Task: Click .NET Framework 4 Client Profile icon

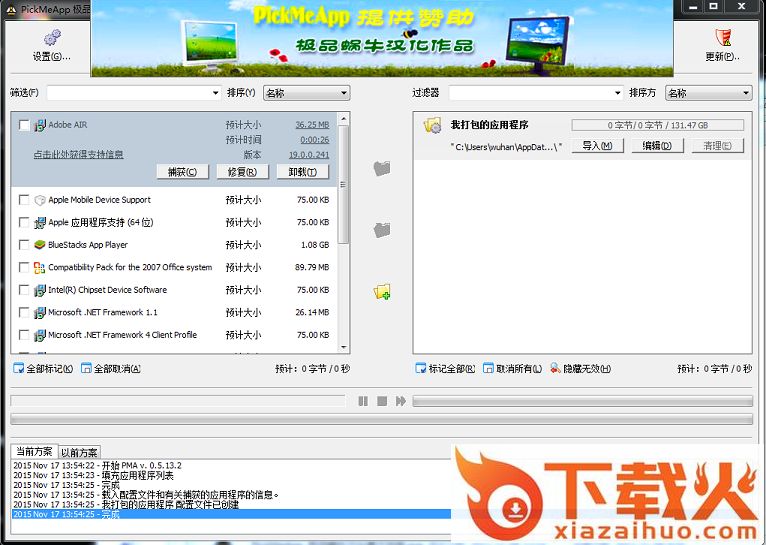Action: pos(40,335)
